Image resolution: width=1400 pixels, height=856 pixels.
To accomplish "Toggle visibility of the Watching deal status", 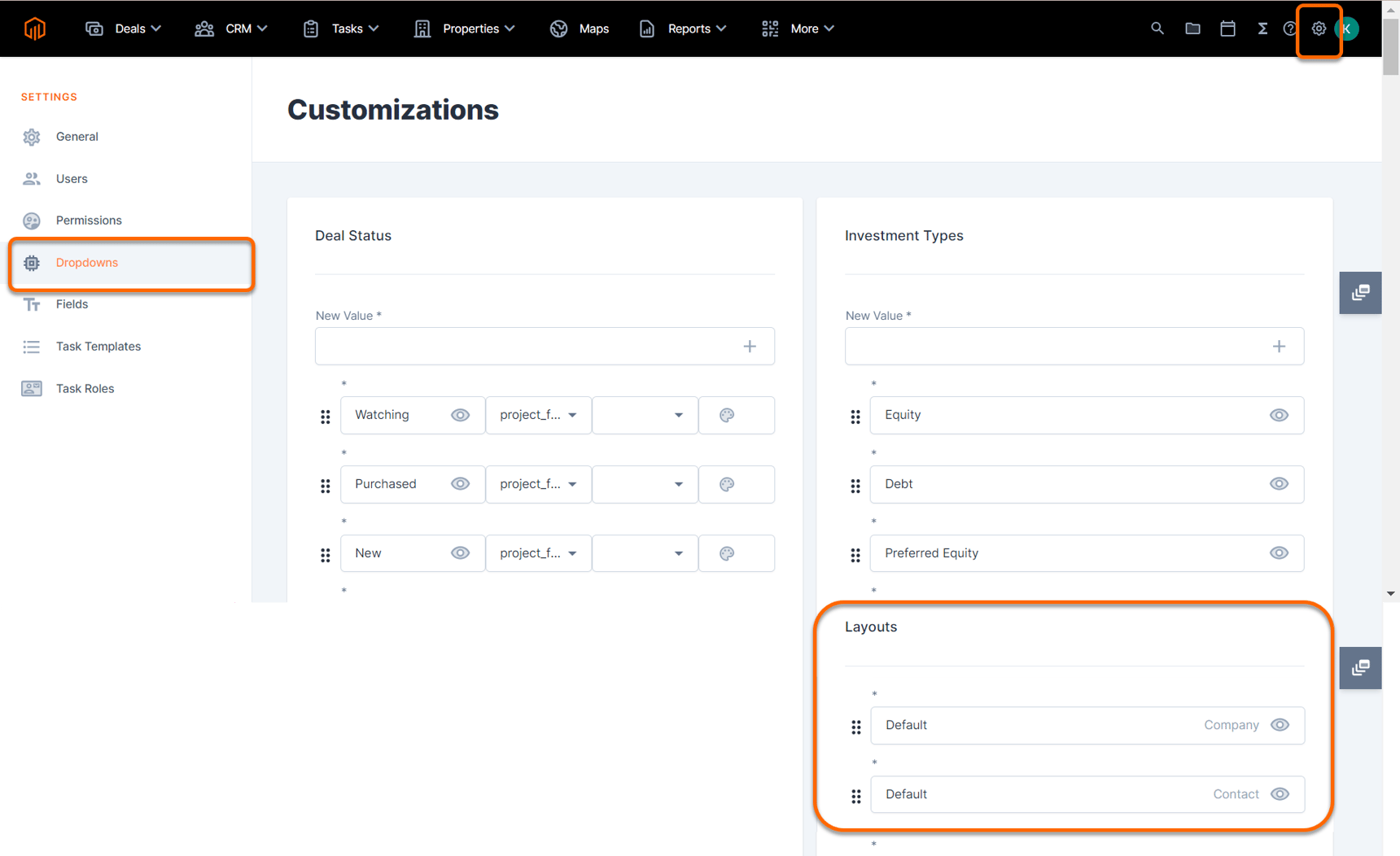I will [460, 415].
